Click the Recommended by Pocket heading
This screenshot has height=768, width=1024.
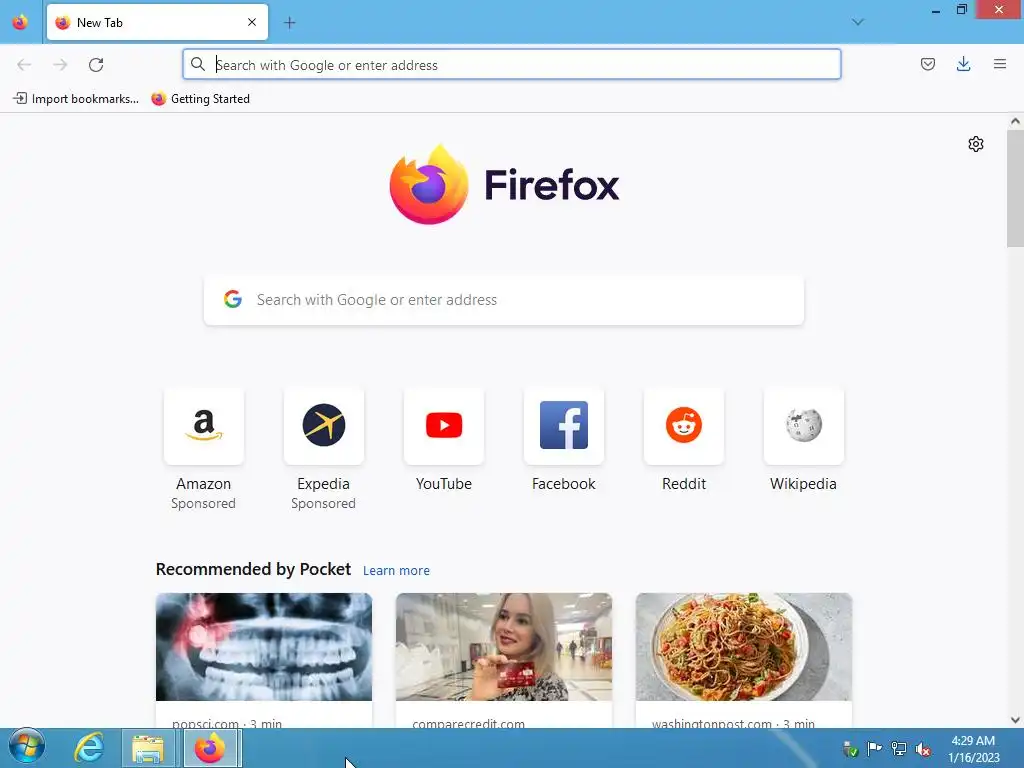253,569
